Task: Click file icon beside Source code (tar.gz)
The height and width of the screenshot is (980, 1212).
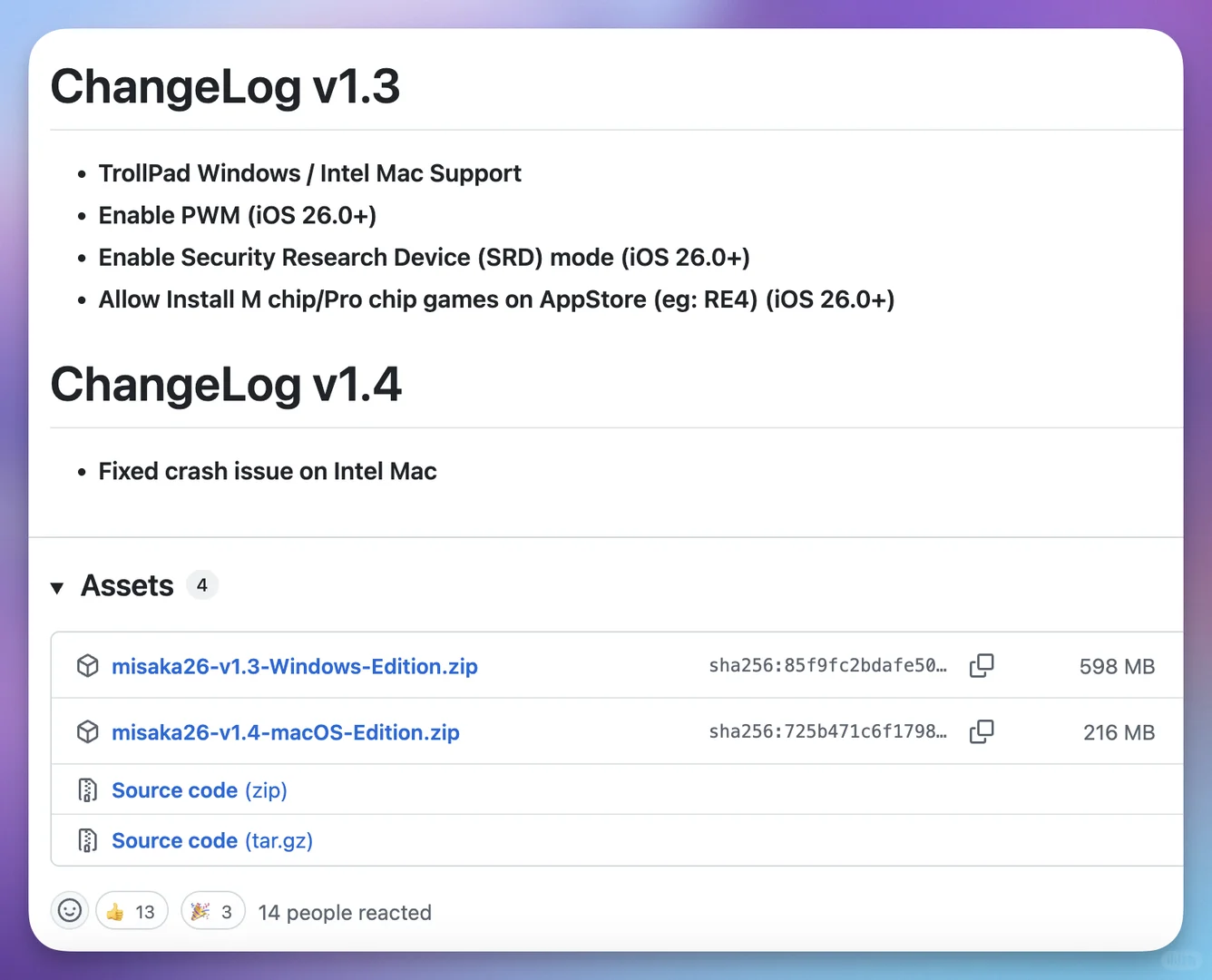Action: click(88, 840)
